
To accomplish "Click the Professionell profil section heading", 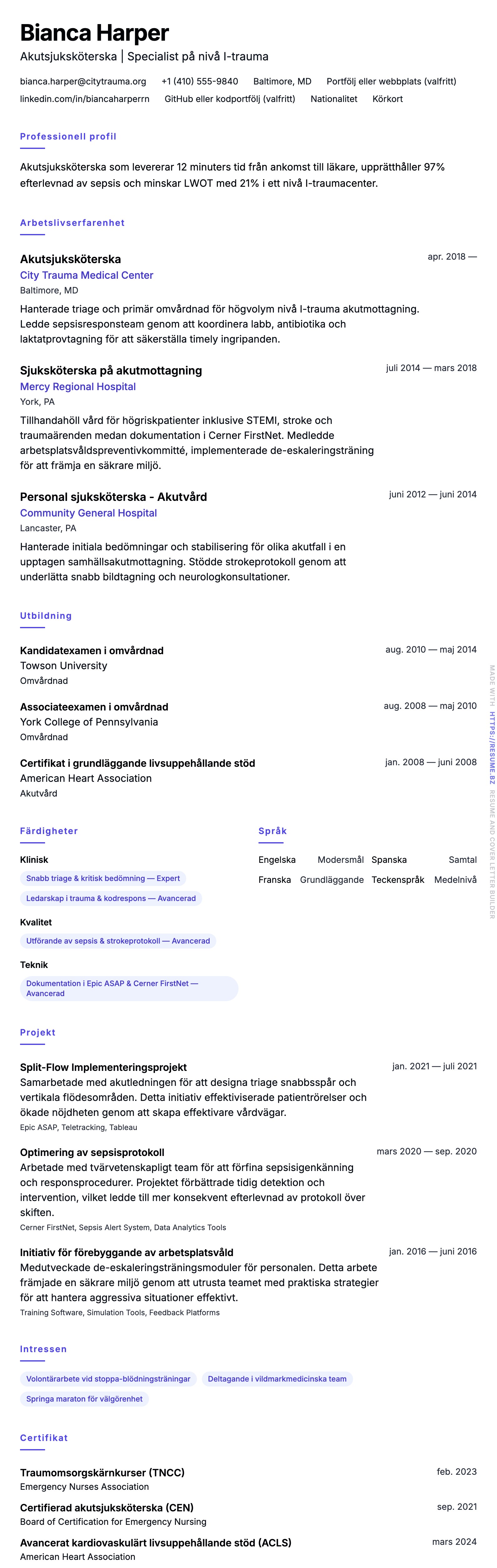I will point(68,136).
